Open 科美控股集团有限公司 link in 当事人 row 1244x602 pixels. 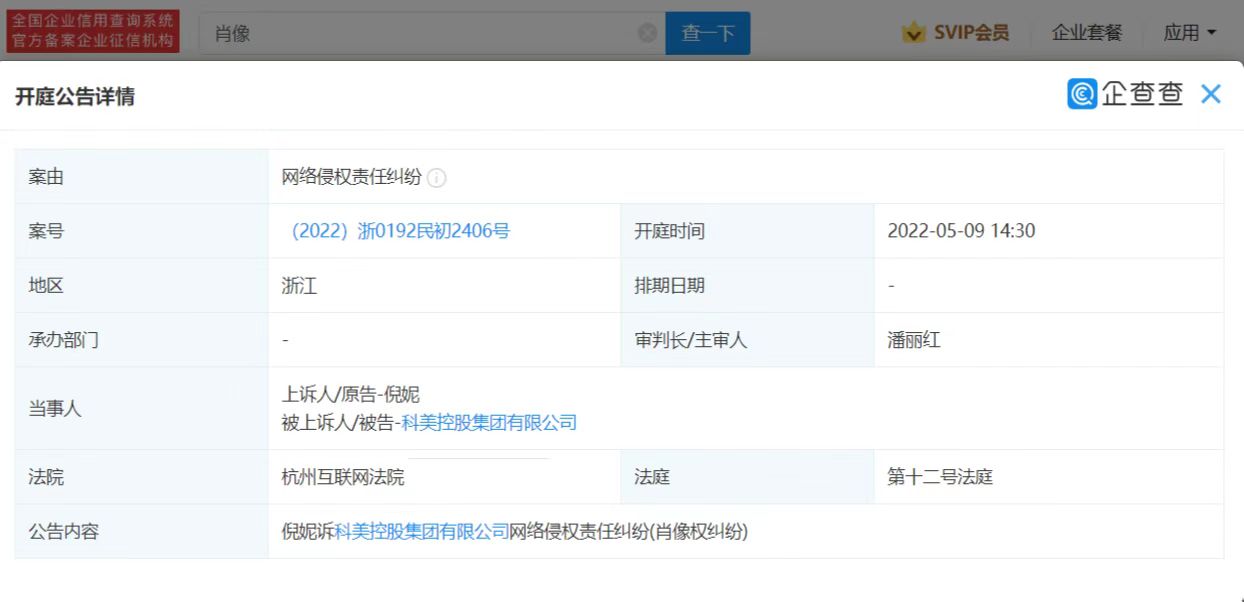(489, 423)
